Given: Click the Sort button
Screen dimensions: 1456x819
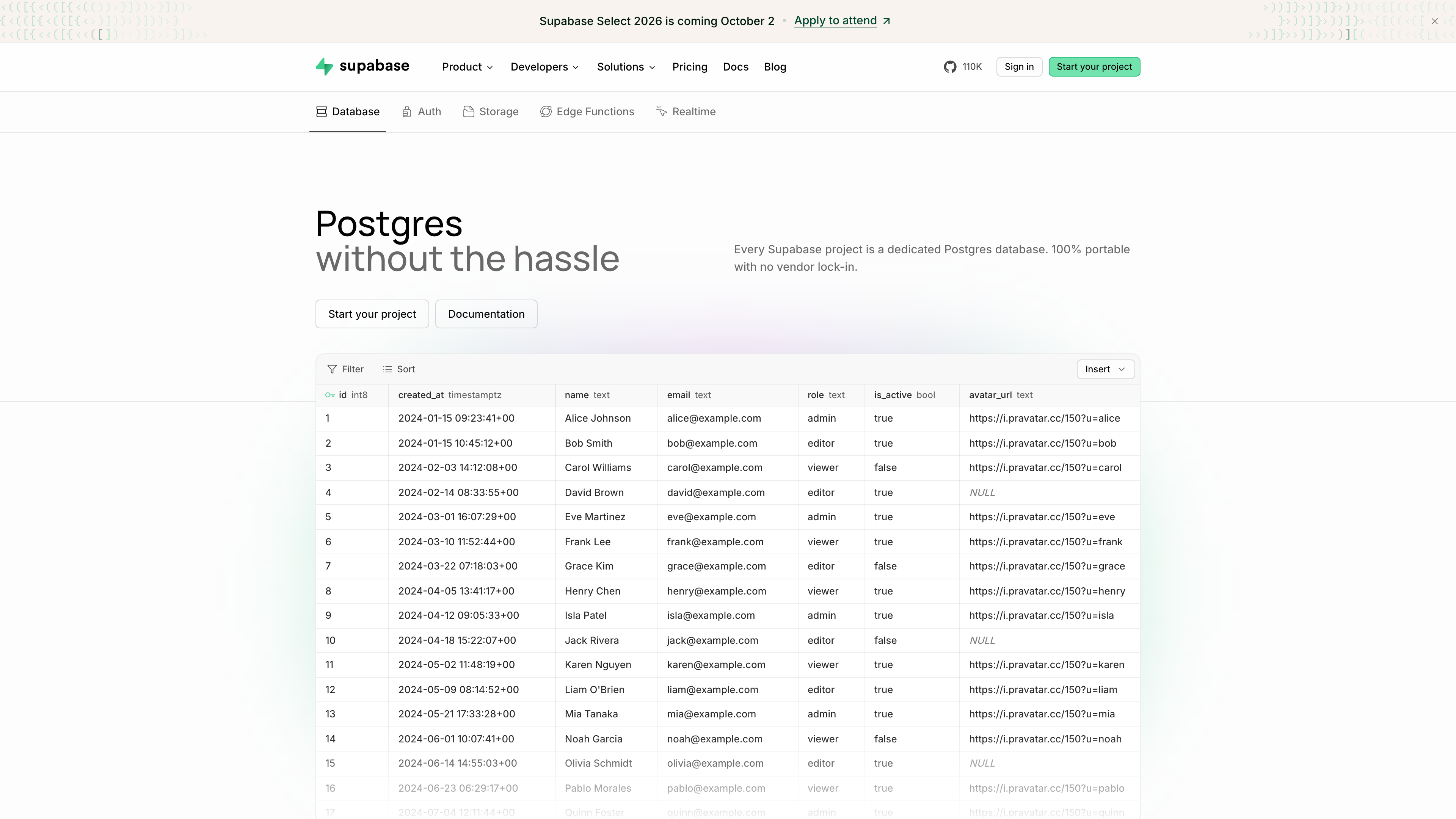Looking at the screenshot, I should pos(399,369).
